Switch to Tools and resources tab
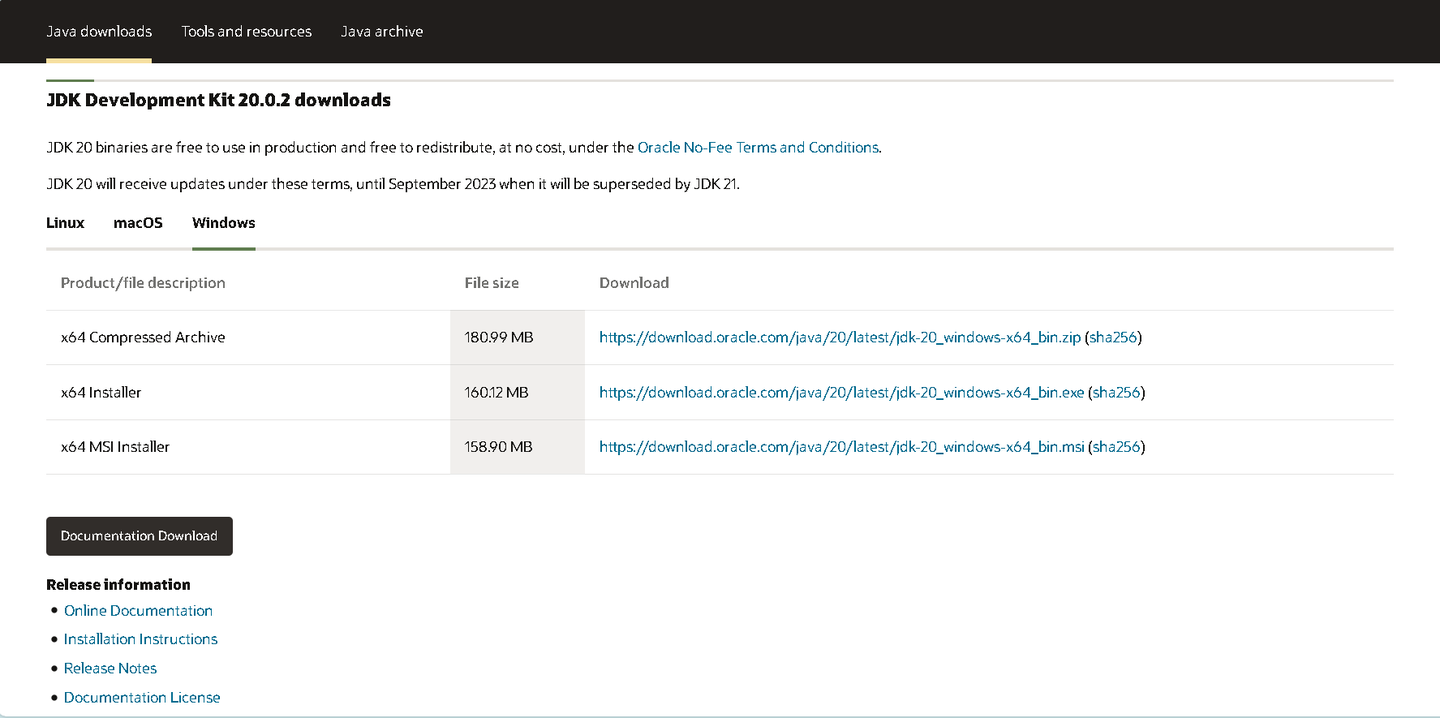The height and width of the screenshot is (718, 1440). (x=246, y=31)
